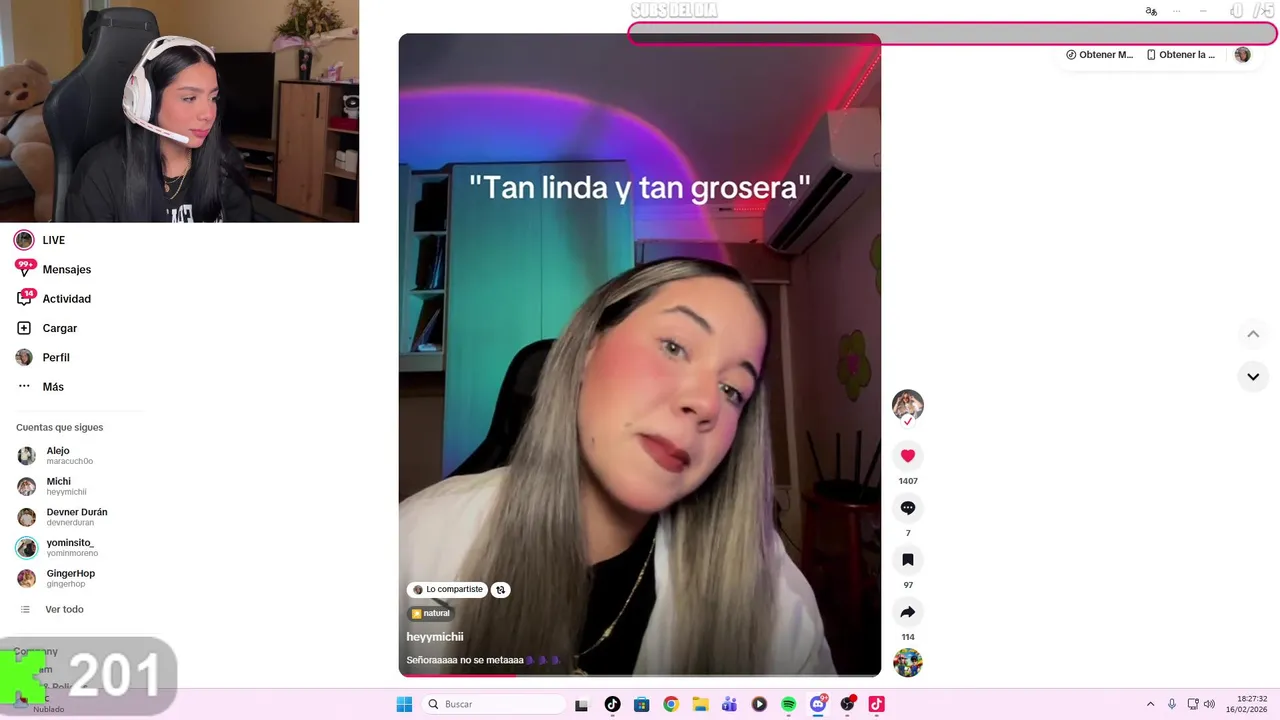Image resolution: width=1280 pixels, height=720 pixels.
Task: Open Task View in taskbar
Action: point(581,705)
